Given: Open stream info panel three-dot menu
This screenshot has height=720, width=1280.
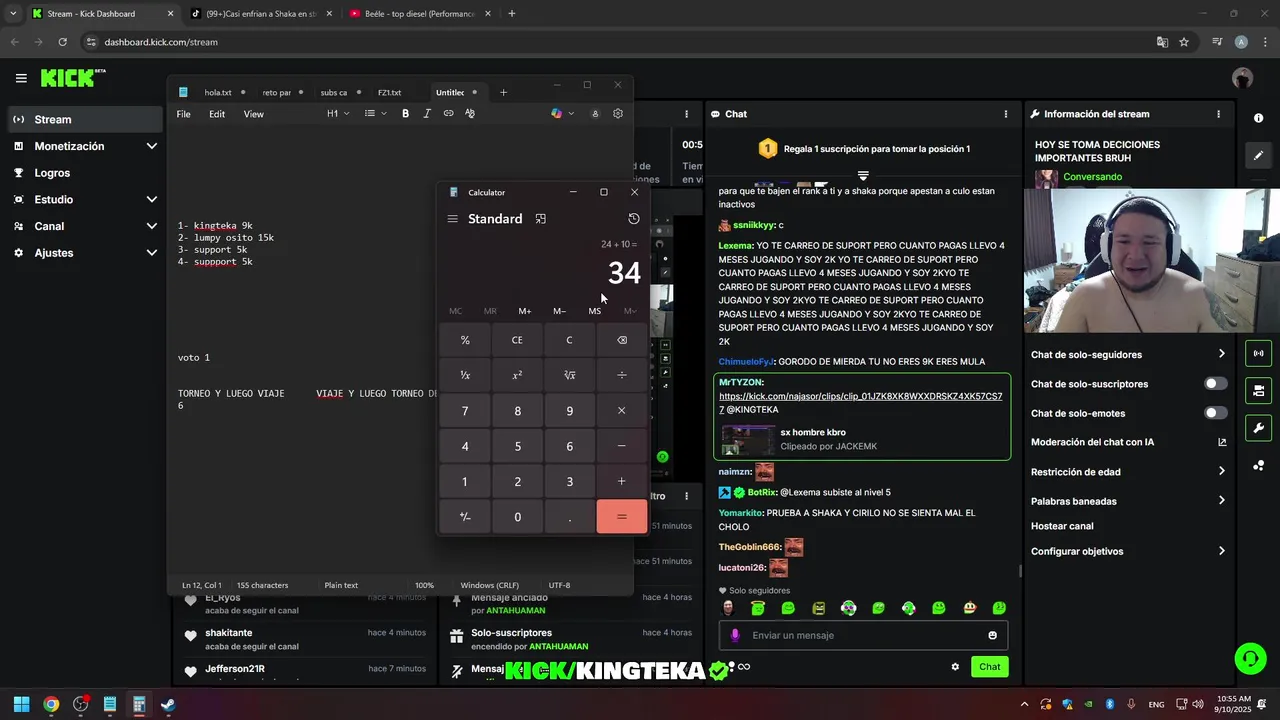Looking at the screenshot, I should (x=1218, y=114).
